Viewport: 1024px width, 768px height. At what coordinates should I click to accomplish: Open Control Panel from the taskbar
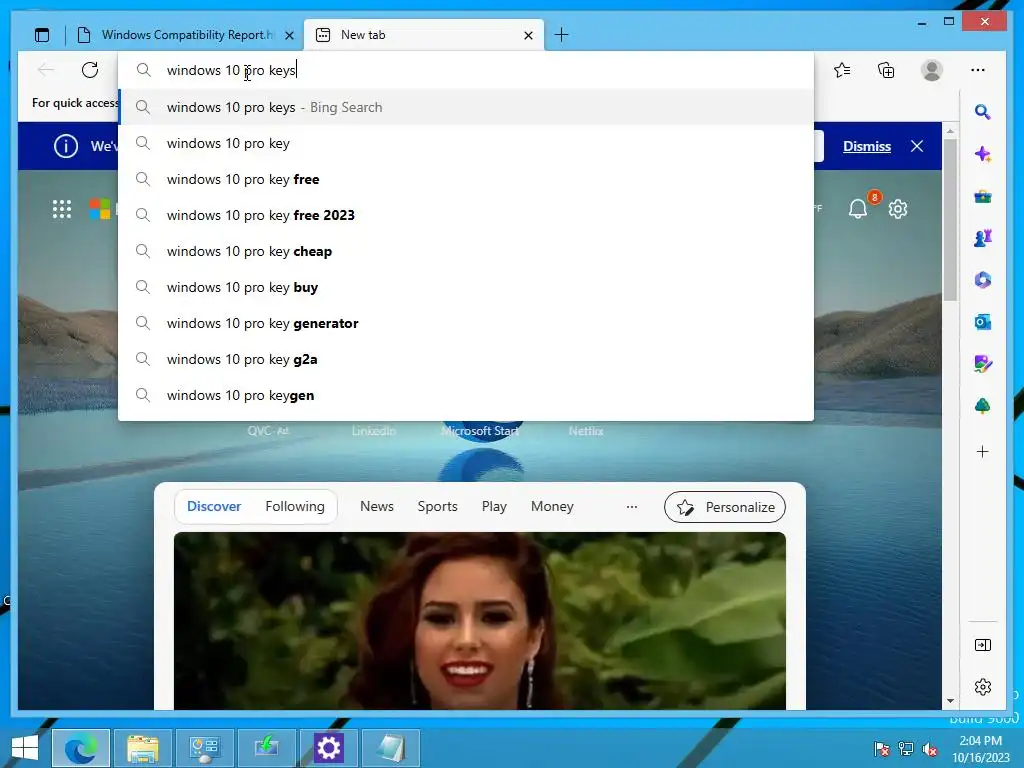204,748
